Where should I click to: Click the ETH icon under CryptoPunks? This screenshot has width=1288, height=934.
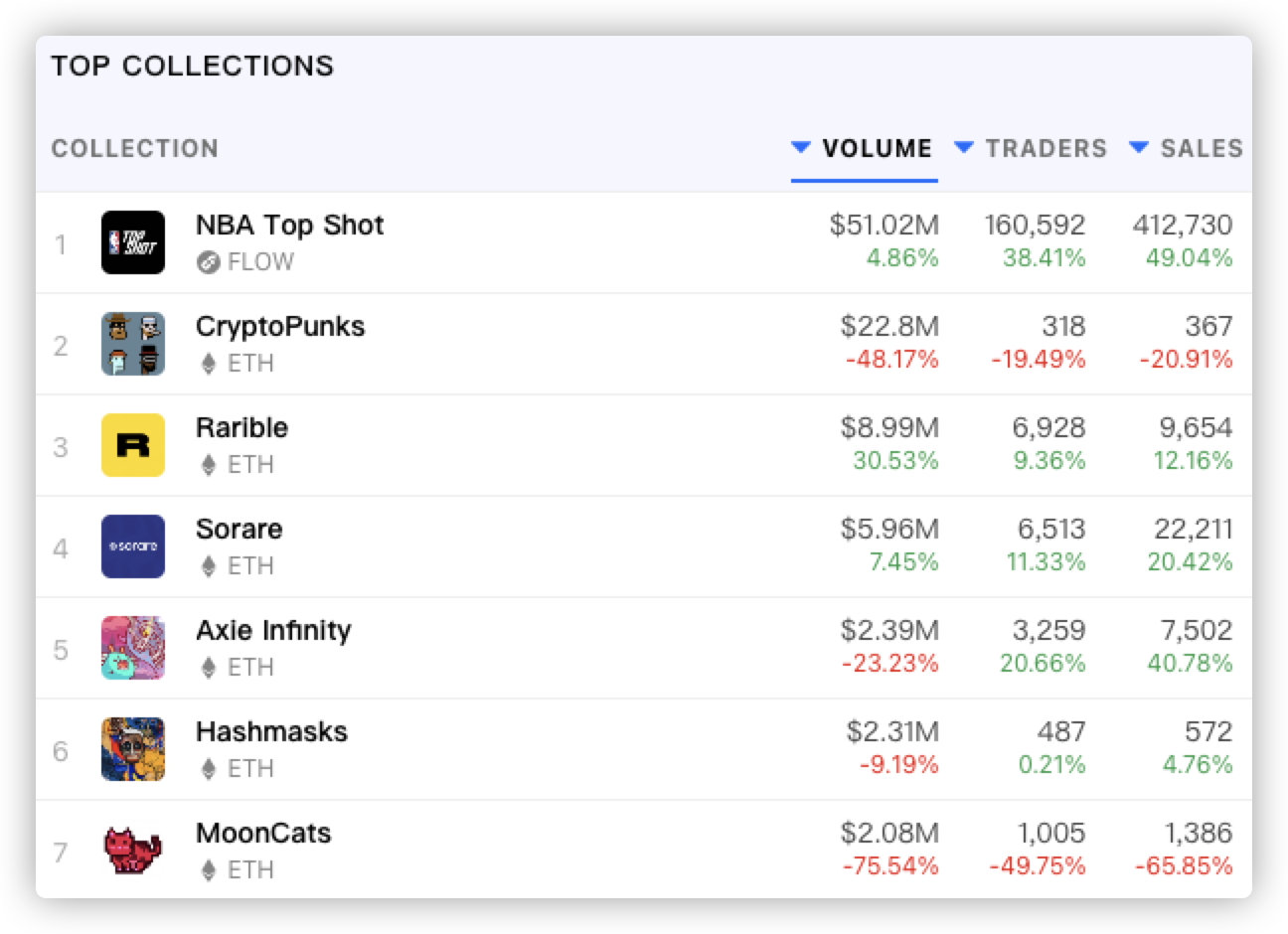pyautogui.click(x=208, y=364)
